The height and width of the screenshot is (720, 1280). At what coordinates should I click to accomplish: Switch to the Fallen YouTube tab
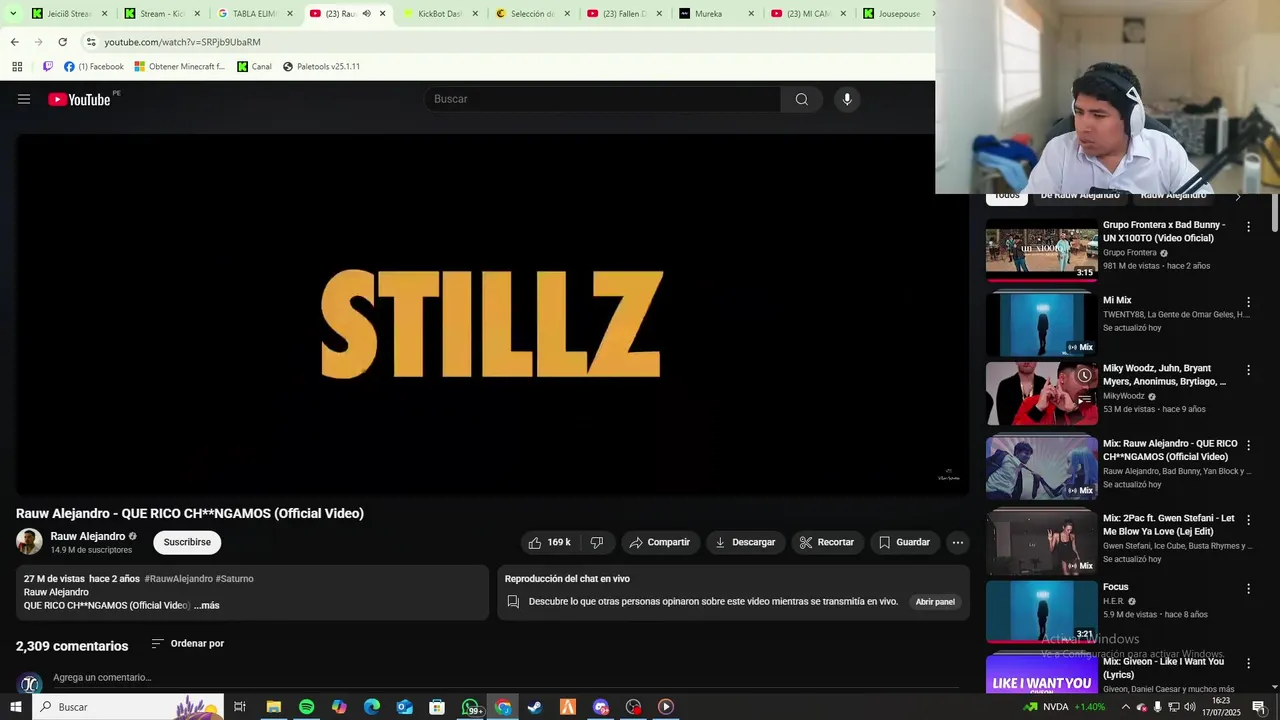(623, 14)
